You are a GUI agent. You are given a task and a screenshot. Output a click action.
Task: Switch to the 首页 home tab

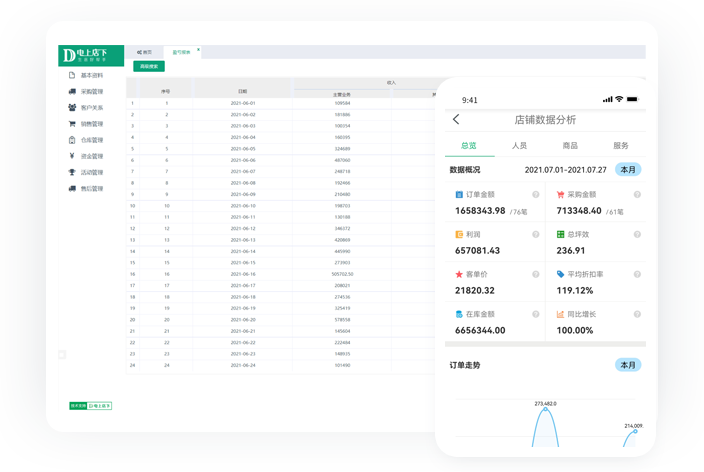pyautogui.click(x=145, y=53)
